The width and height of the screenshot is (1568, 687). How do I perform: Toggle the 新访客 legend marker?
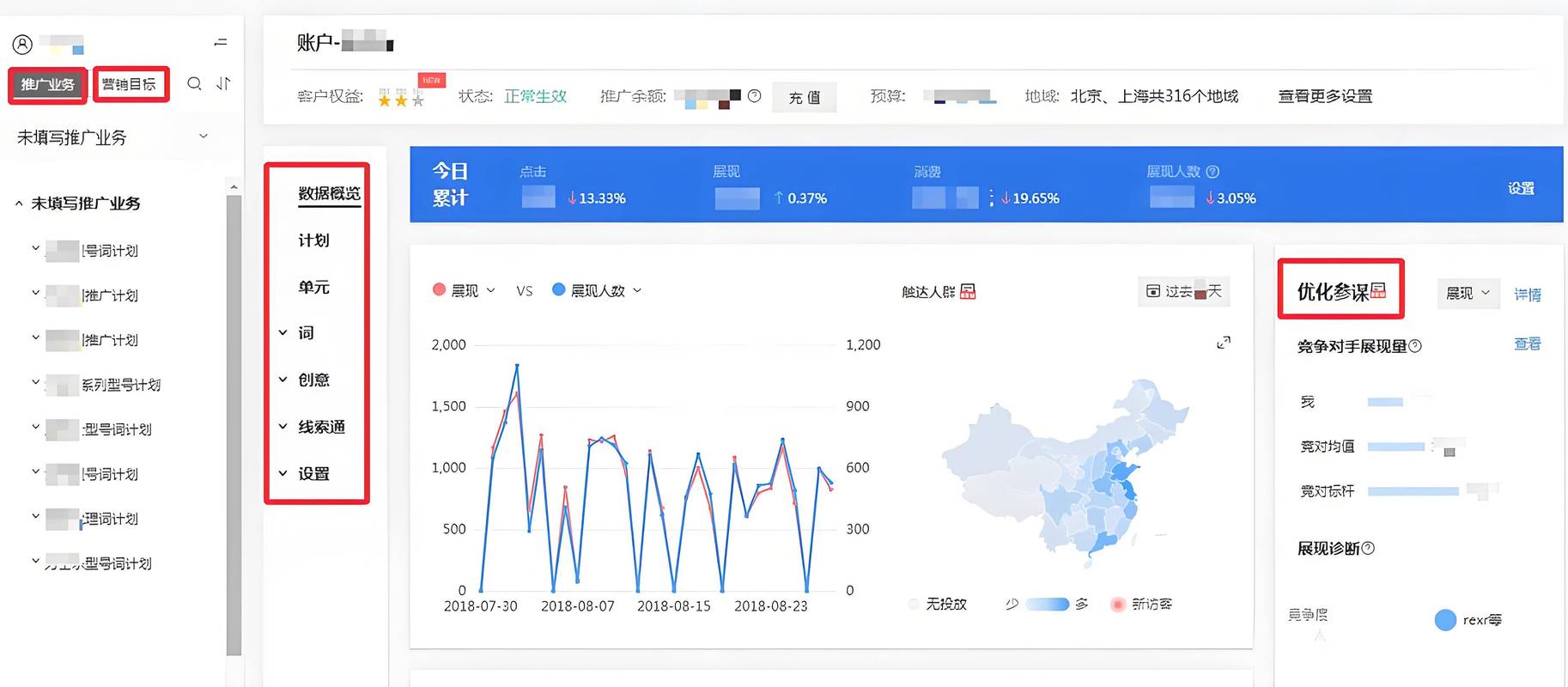tap(1117, 605)
